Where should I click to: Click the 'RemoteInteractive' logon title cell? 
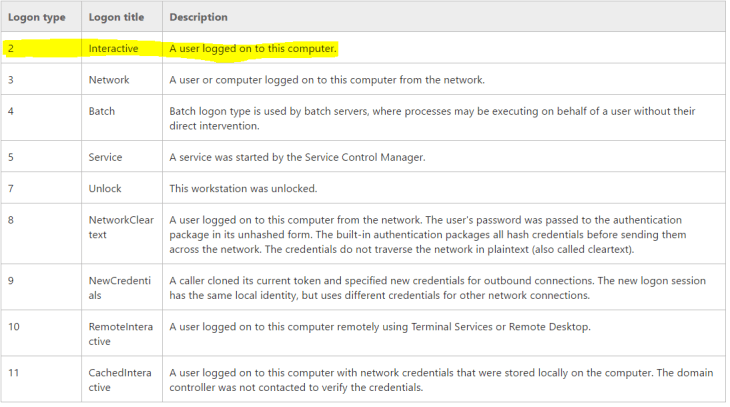click(x=119, y=334)
